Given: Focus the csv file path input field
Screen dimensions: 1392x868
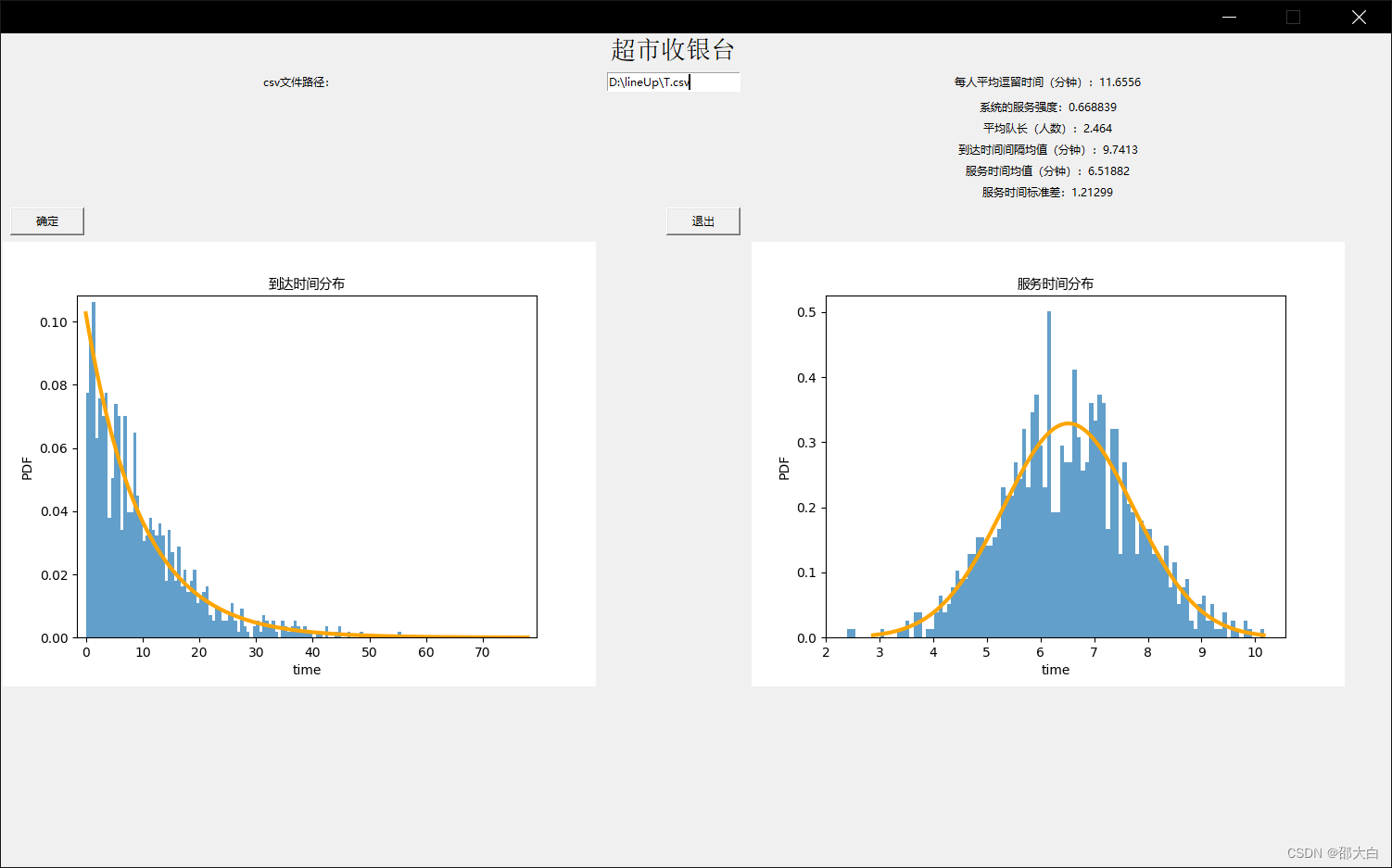Looking at the screenshot, I should pos(674,82).
